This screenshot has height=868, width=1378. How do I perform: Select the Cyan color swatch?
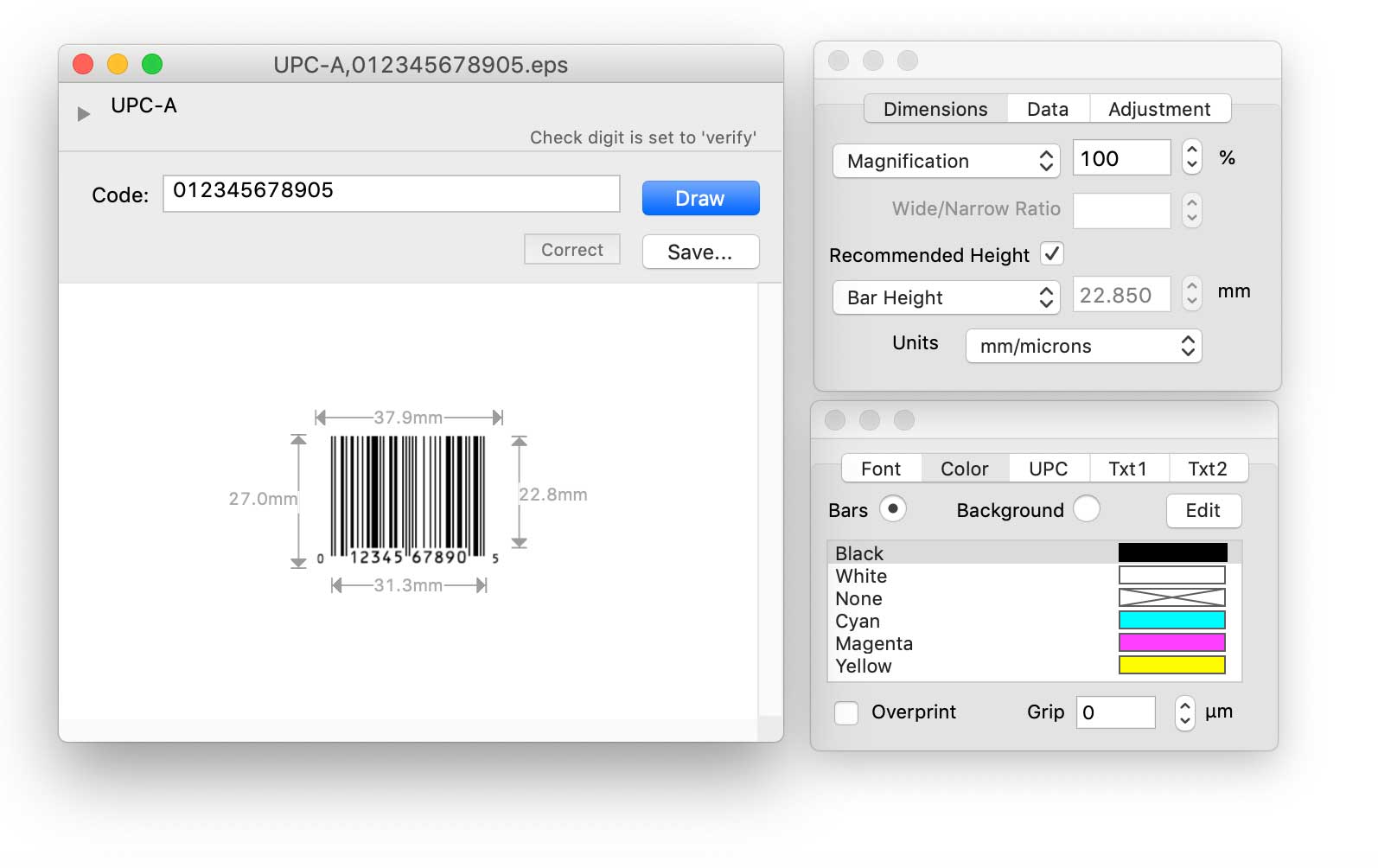(x=1171, y=620)
